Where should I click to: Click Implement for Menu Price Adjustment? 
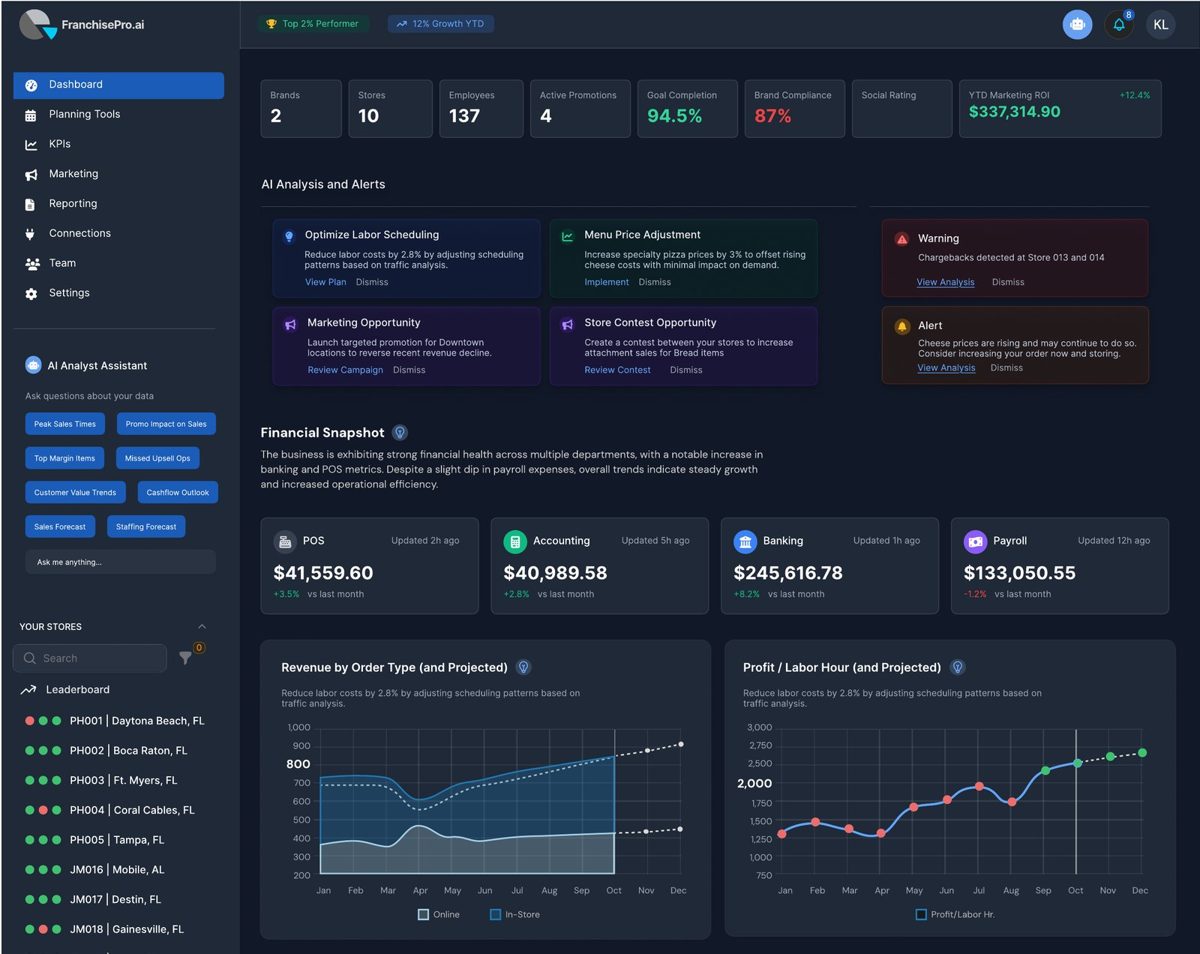tap(607, 282)
